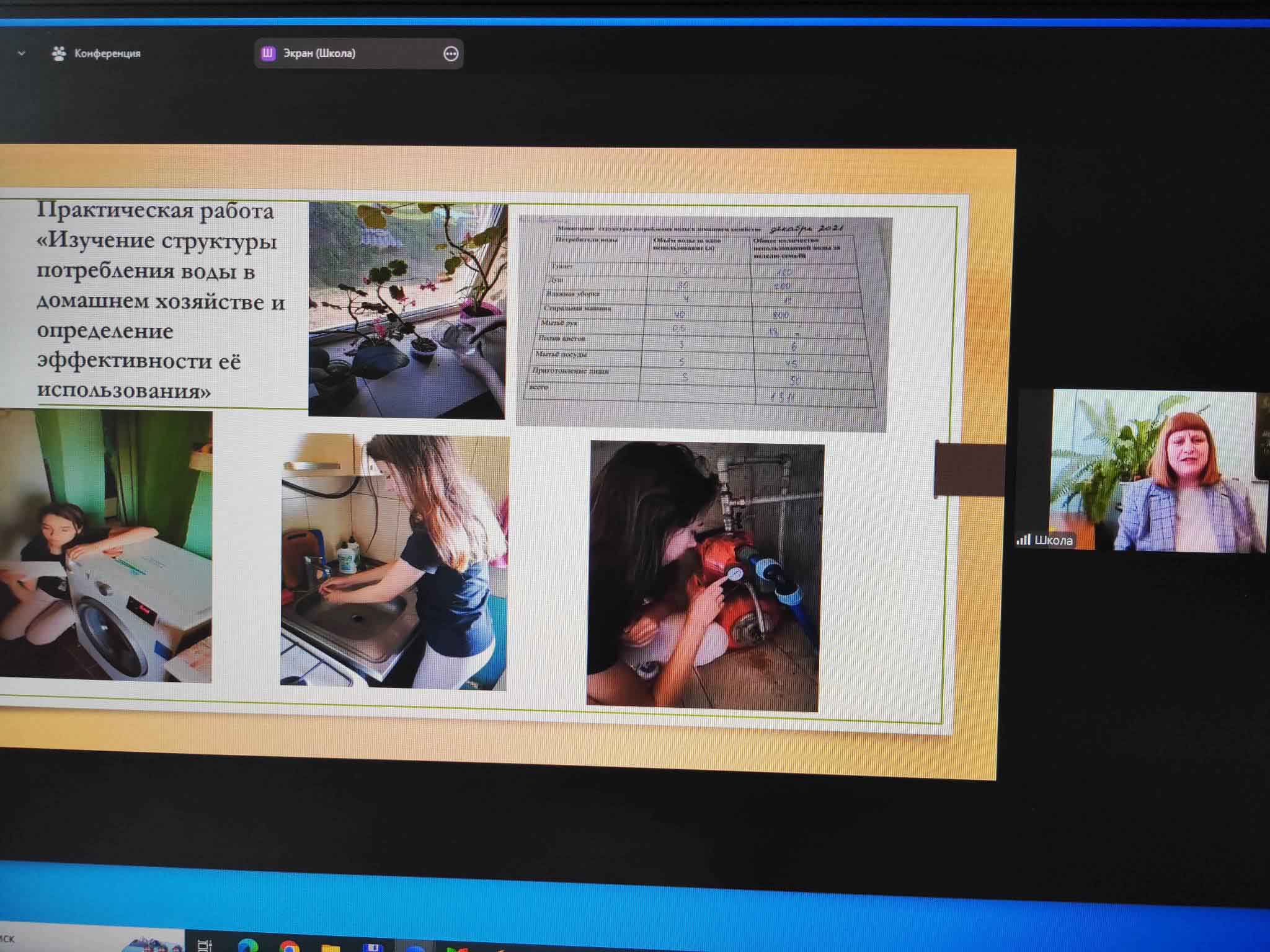1270x952 pixels.
Task: Click the slide title Практическая работа
Action: point(155,211)
